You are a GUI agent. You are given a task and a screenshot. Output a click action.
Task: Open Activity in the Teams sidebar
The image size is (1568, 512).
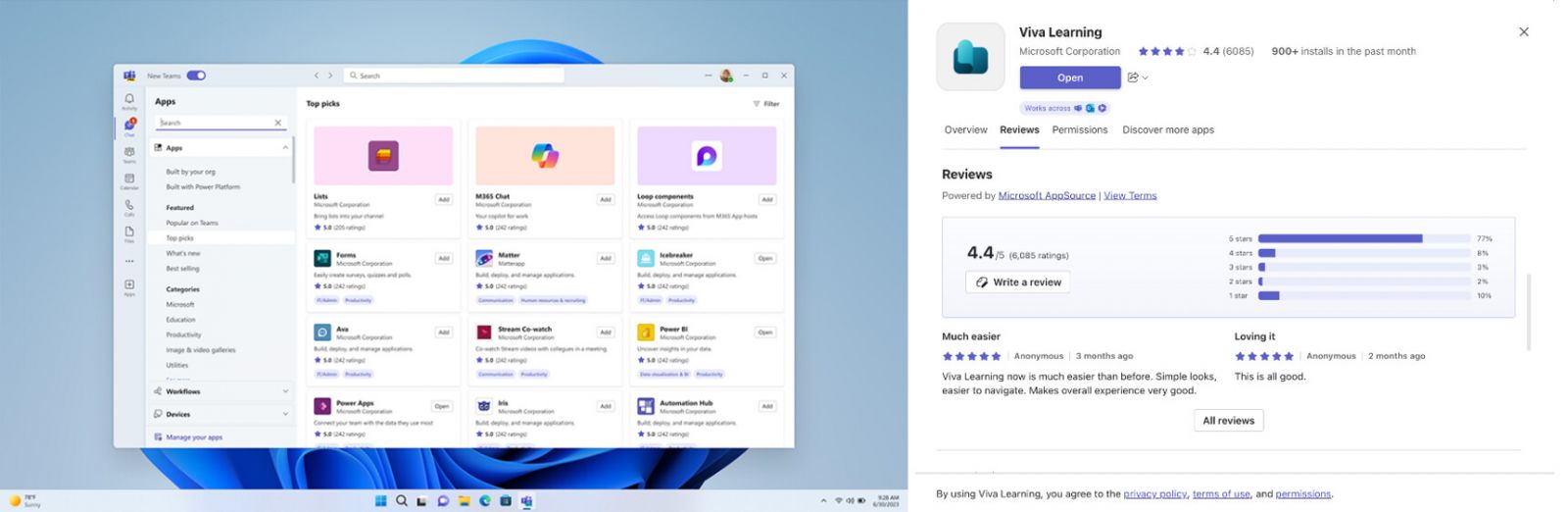(x=129, y=101)
